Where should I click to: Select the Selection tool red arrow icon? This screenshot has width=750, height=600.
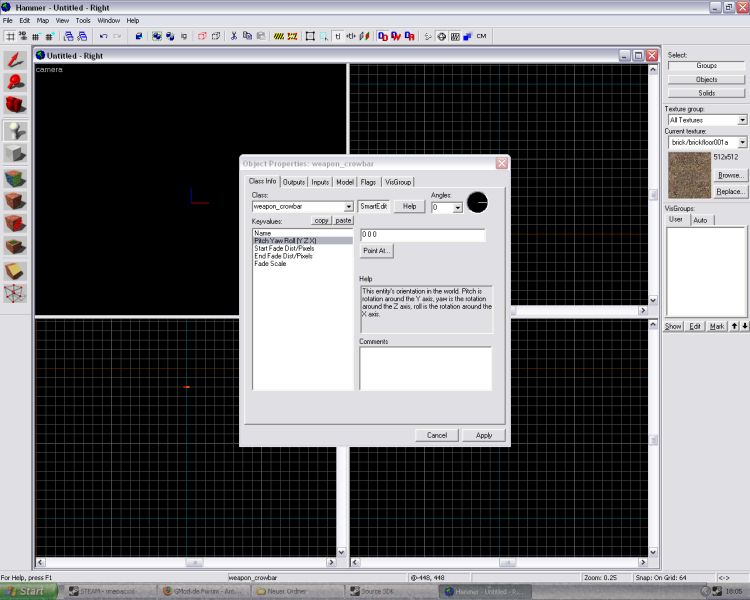pyautogui.click(x=16, y=60)
